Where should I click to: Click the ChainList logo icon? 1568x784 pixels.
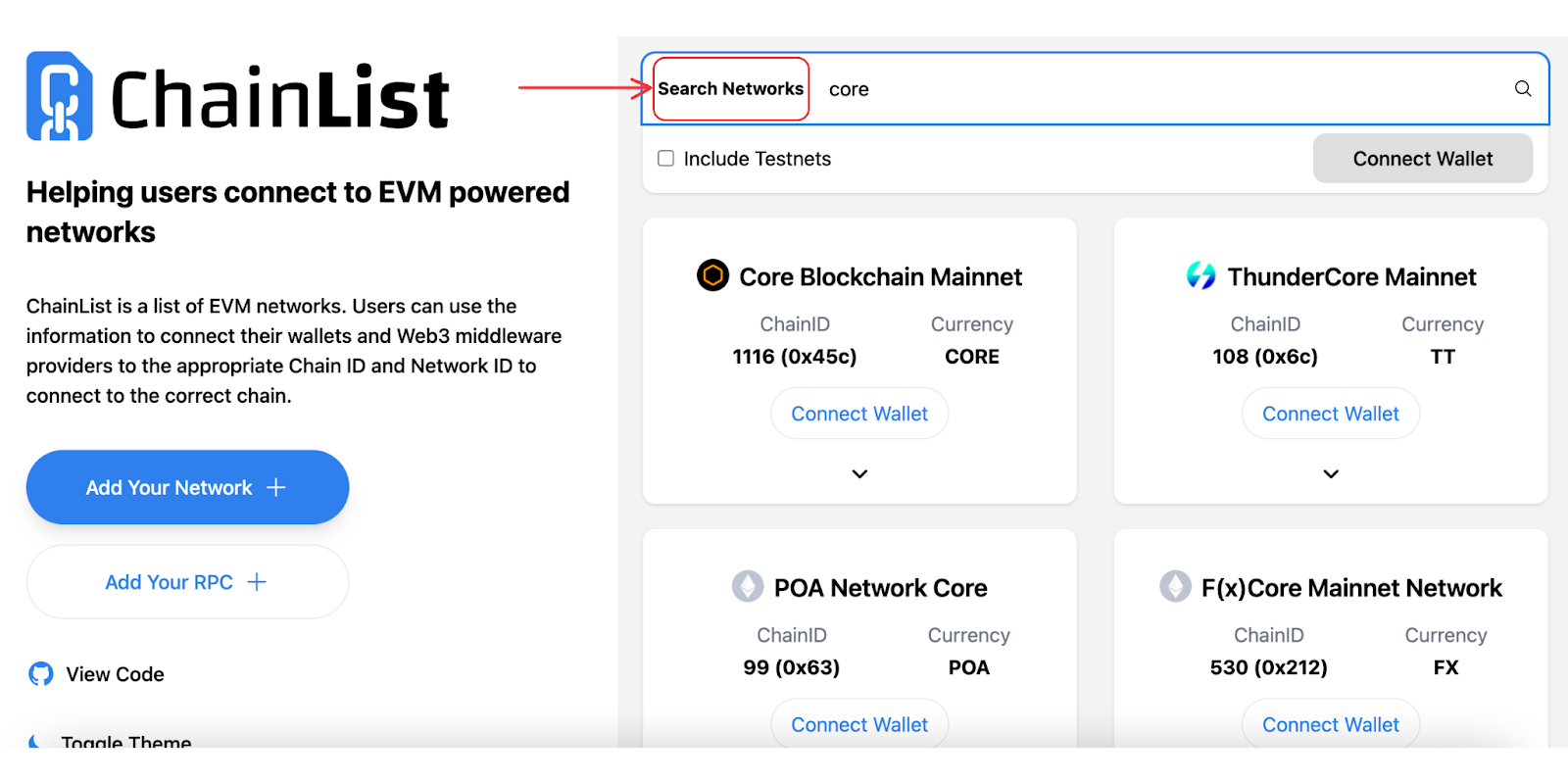point(59,96)
